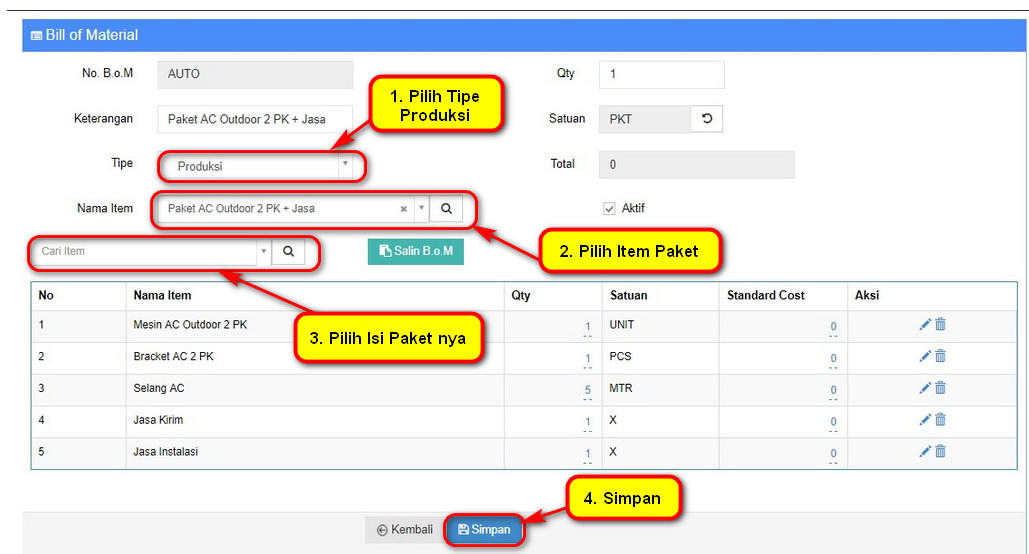Click search icon next to Nama Item
Viewport: 1029px width, 554px height.
(447, 209)
